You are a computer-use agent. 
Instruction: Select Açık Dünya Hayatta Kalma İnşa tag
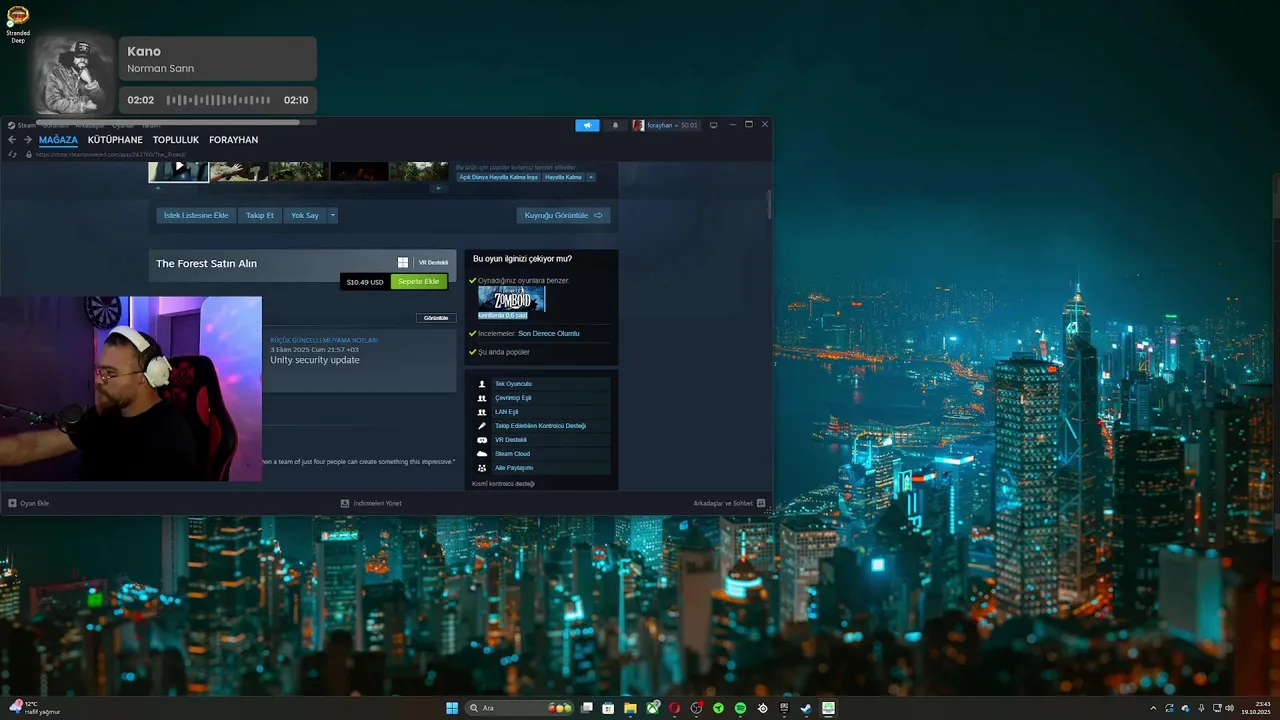pos(498,177)
